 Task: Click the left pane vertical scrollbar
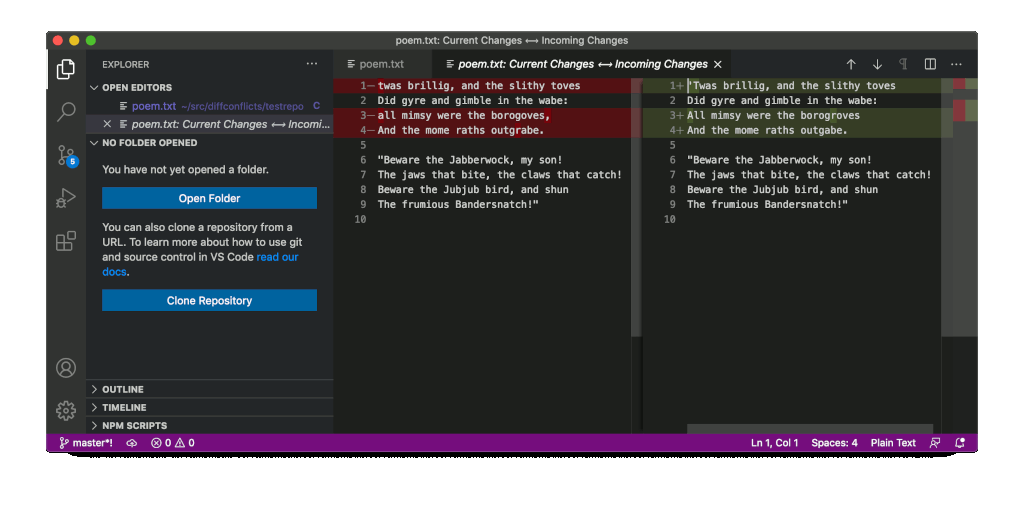click(637, 208)
